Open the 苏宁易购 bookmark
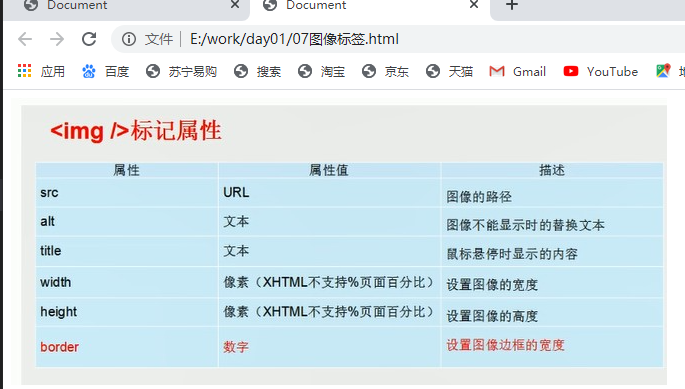 (x=181, y=71)
